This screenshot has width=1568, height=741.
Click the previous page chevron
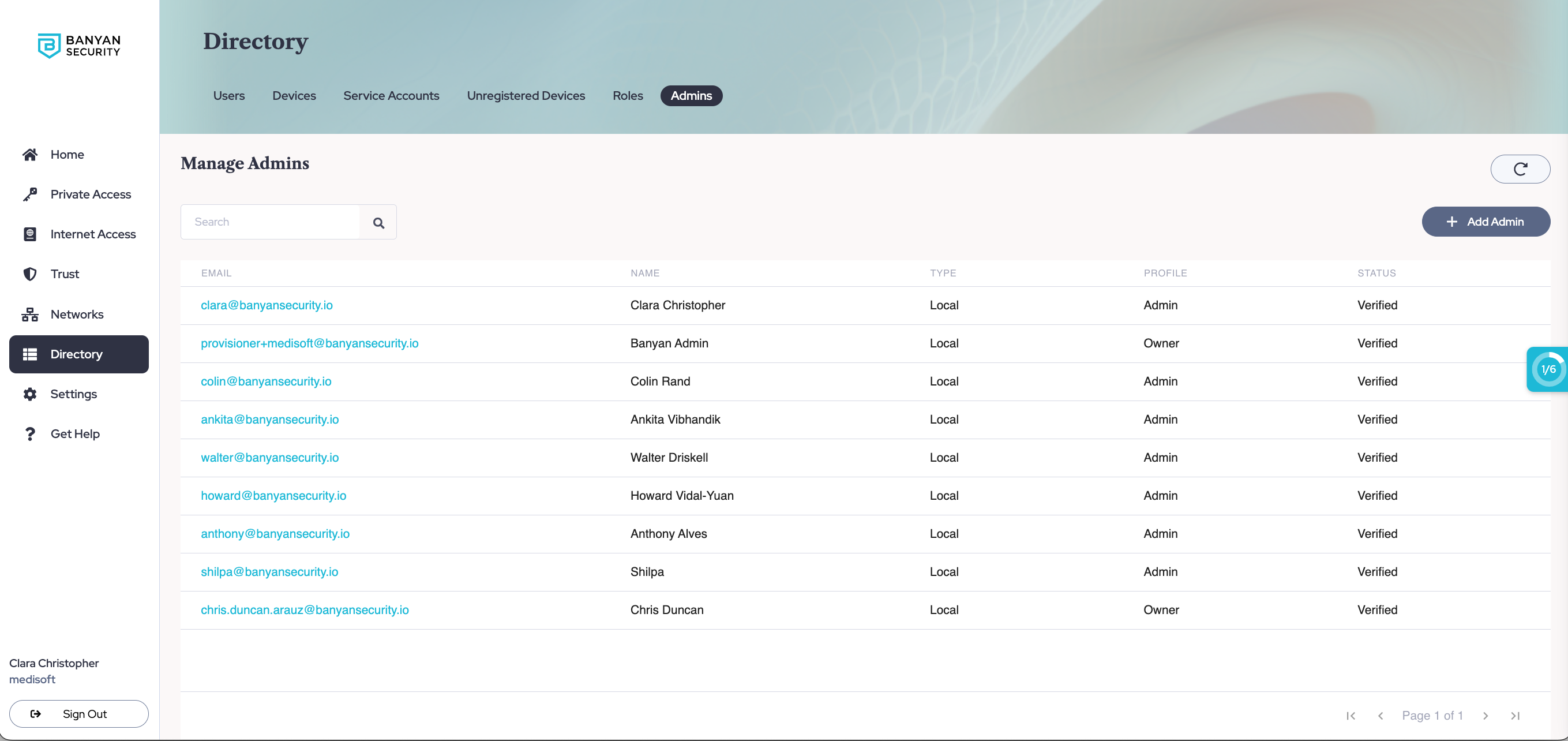click(1380, 716)
